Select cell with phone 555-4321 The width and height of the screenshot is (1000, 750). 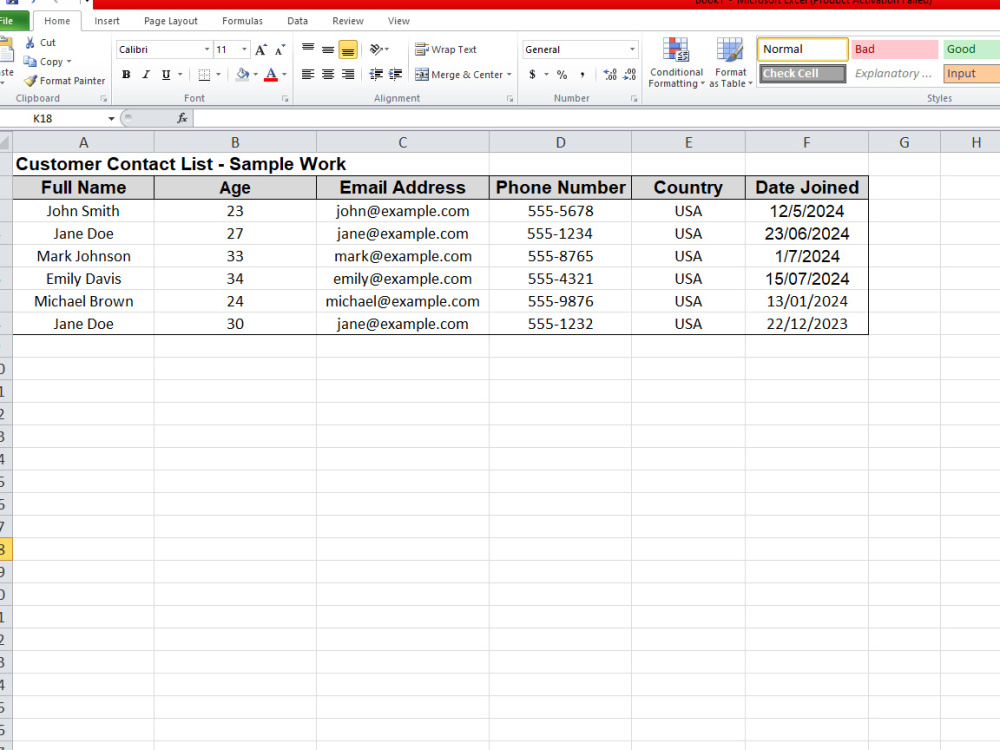pos(561,279)
